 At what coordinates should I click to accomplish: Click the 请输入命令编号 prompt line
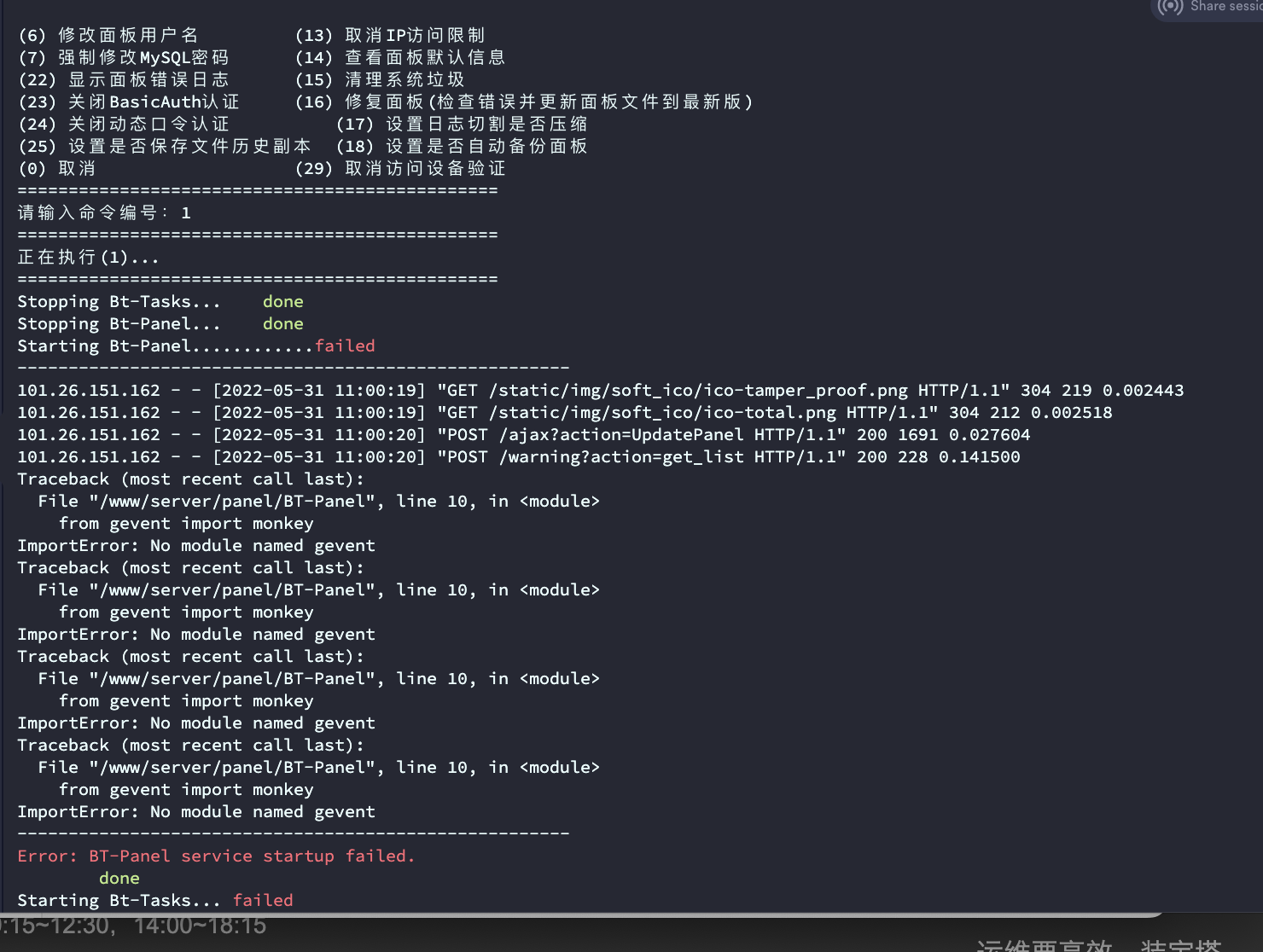(x=104, y=212)
